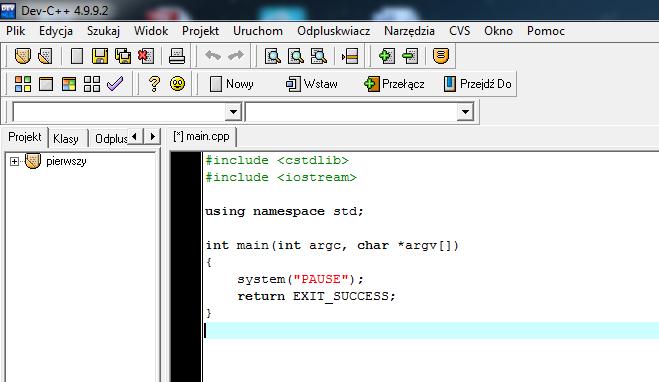Click inside the second empty combo box field
The image size is (659, 382).
click(351, 112)
